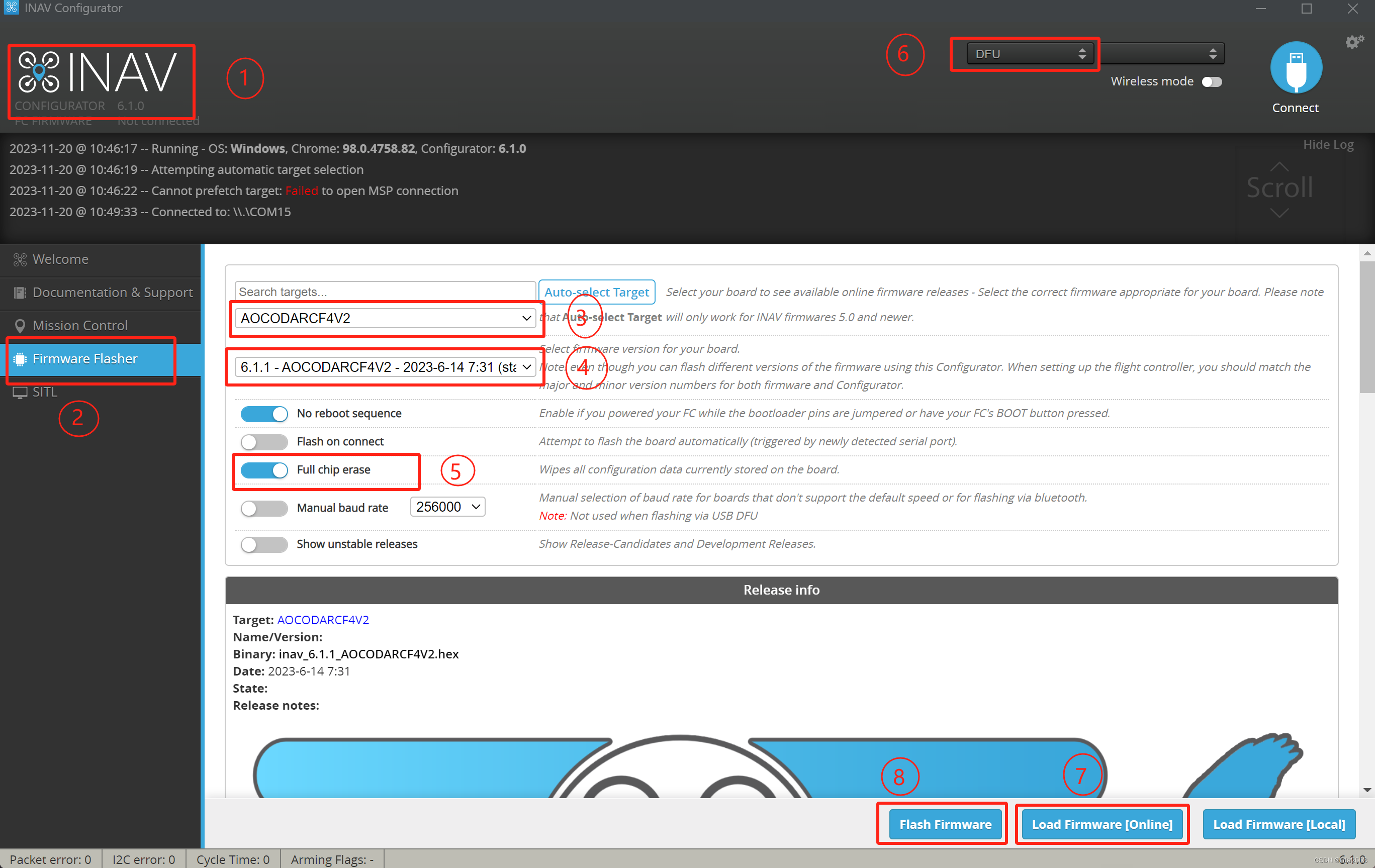Image resolution: width=1375 pixels, height=868 pixels.
Task: Open the DFU port selector dropdown
Action: pos(1030,54)
